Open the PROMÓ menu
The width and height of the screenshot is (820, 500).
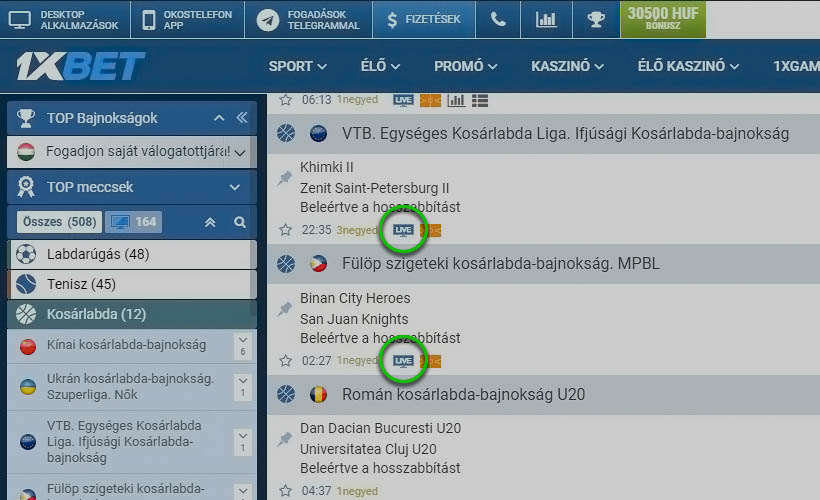(465, 66)
